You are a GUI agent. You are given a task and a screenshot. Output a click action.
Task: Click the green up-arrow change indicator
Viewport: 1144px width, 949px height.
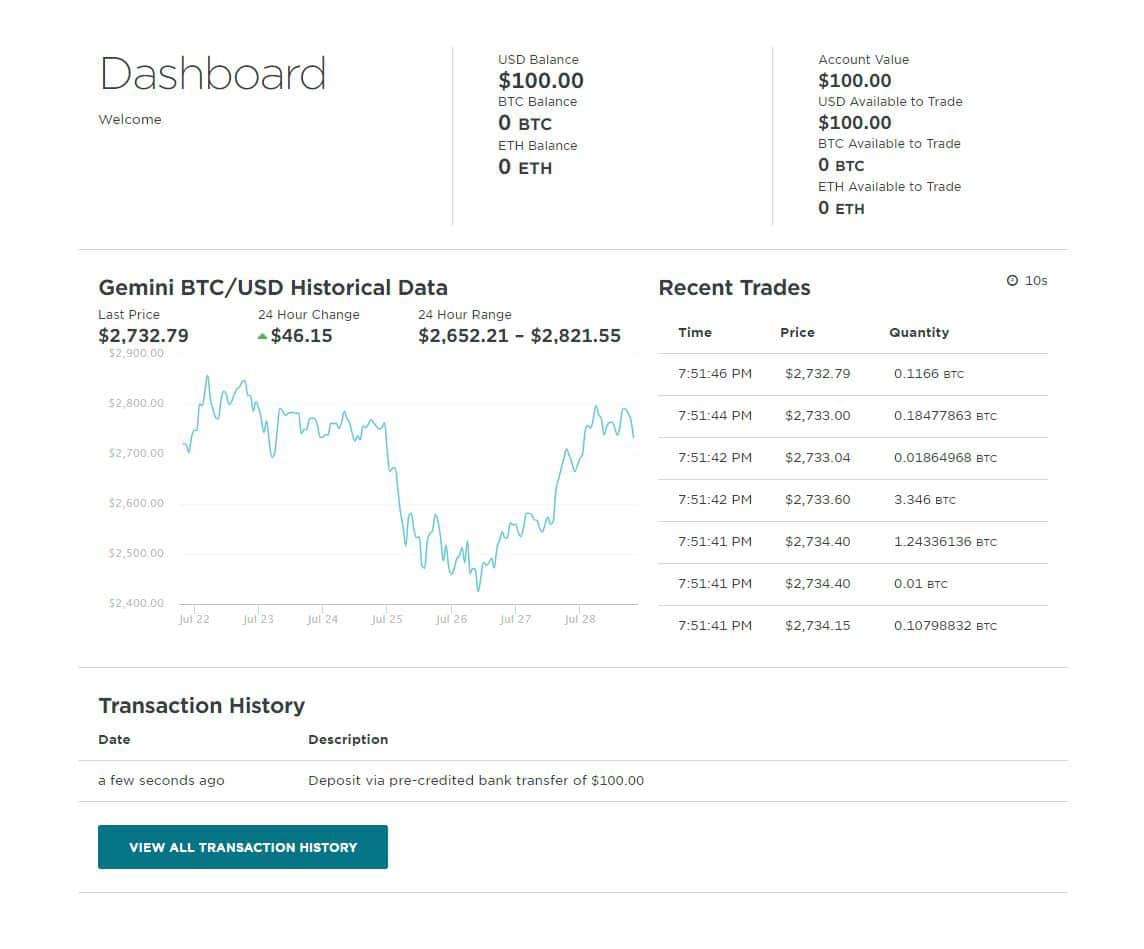[x=264, y=336]
